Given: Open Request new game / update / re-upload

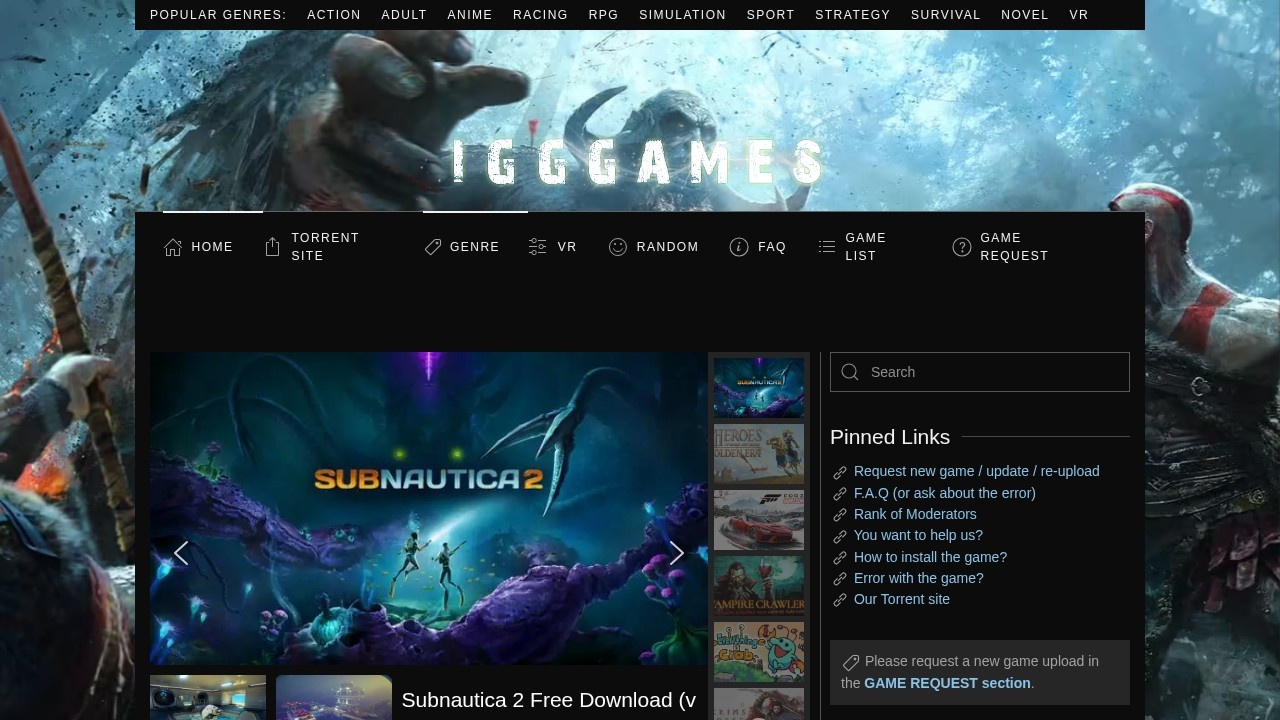Looking at the screenshot, I should (x=977, y=471).
